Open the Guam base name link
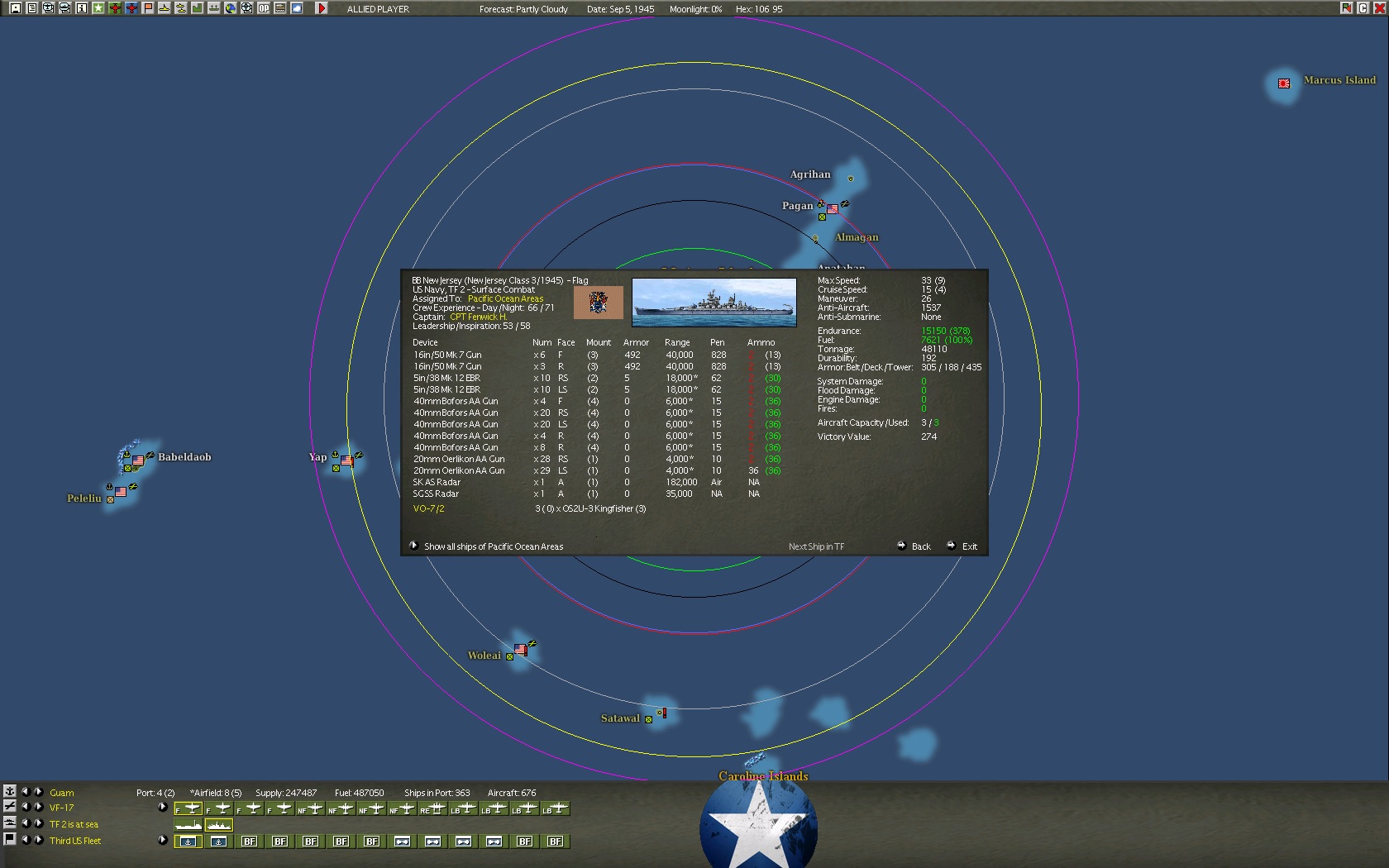The height and width of the screenshot is (868, 1389). (62, 793)
